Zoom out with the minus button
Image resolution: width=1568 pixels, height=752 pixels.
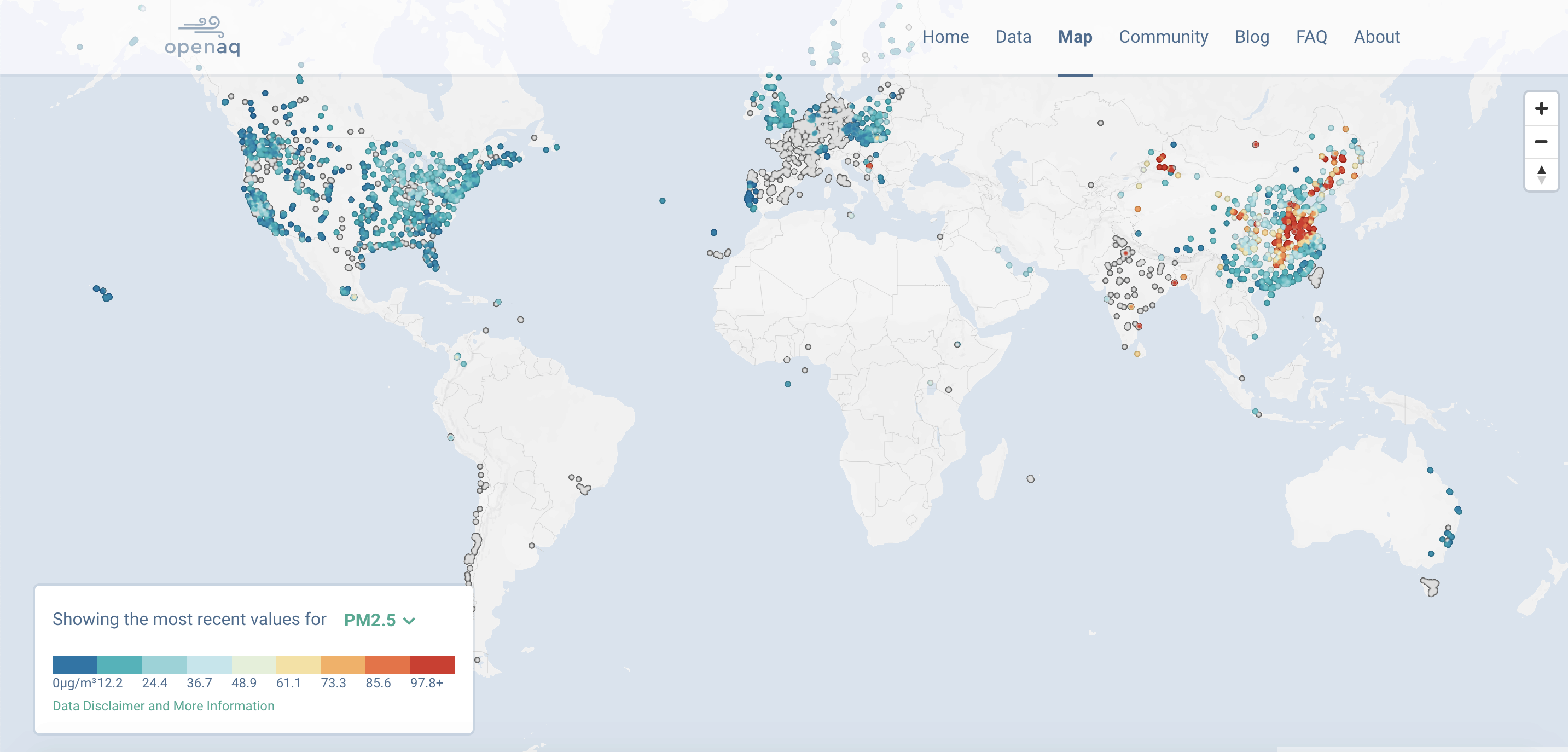(1541, 142)
